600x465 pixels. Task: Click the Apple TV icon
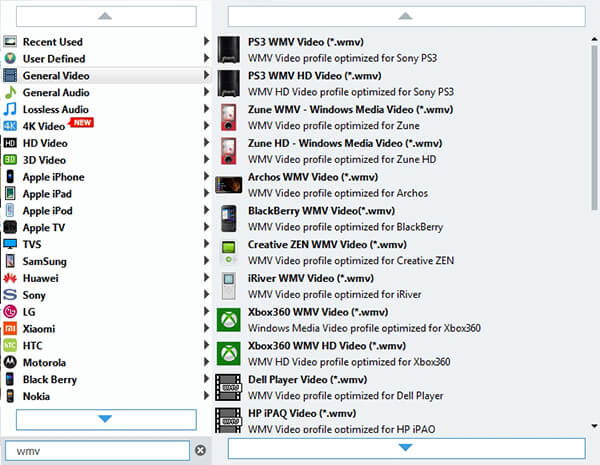(10, 227)
